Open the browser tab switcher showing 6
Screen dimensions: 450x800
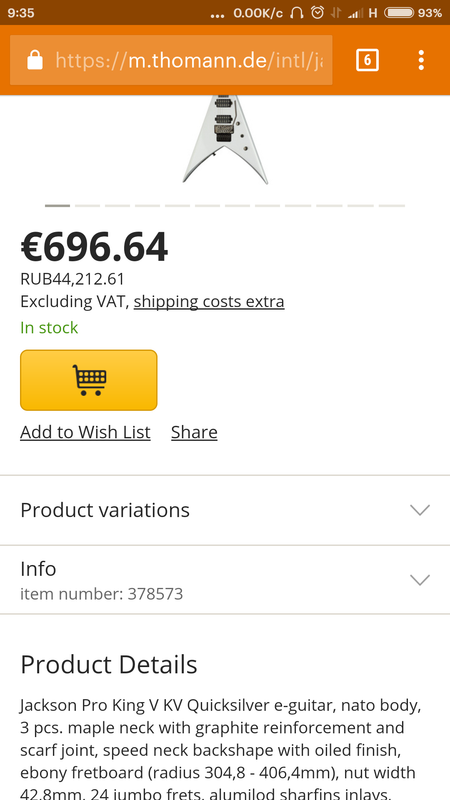click(x=367, y=60)
